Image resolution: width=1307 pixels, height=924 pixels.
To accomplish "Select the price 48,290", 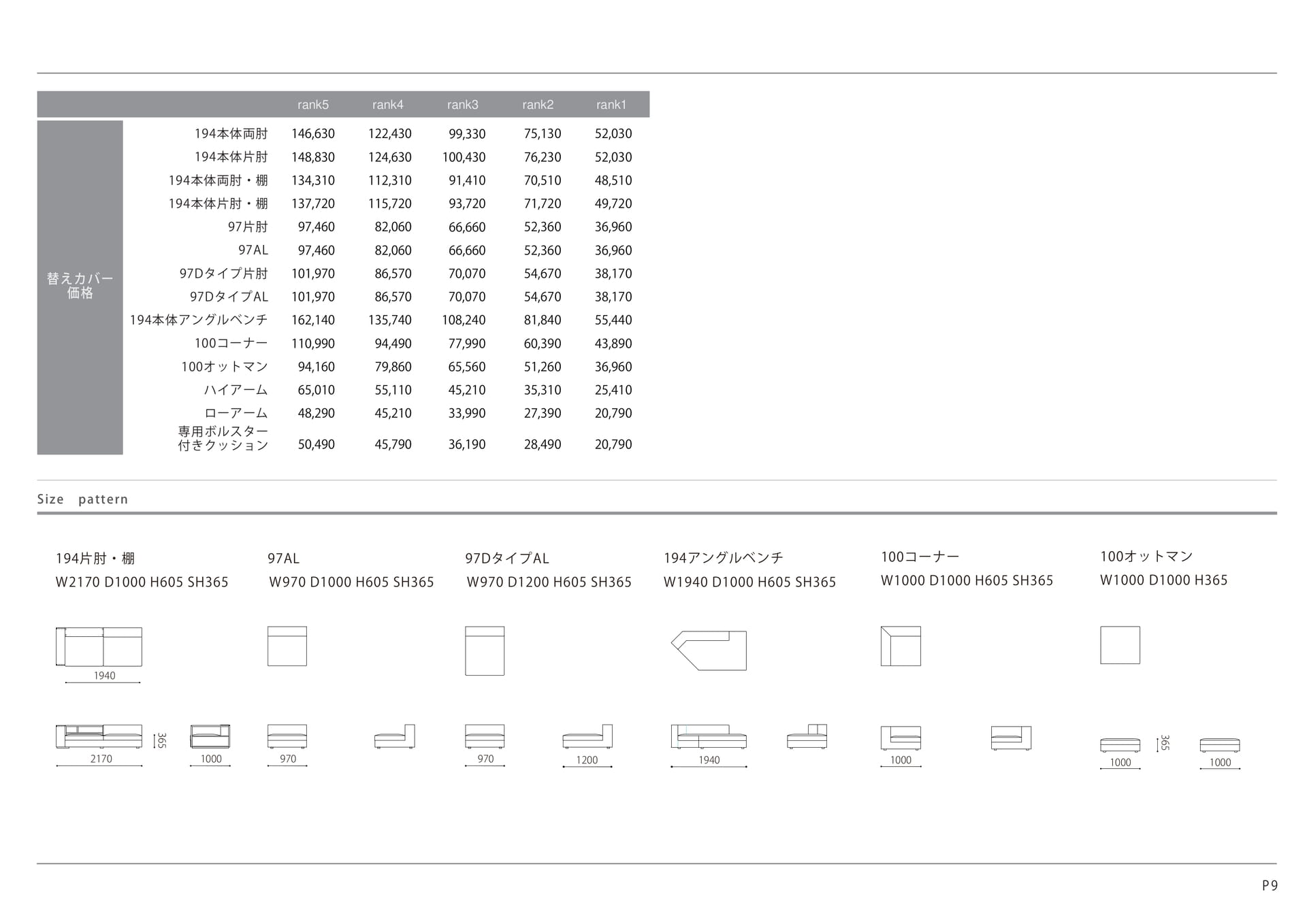I will click(x=316, y=413).
